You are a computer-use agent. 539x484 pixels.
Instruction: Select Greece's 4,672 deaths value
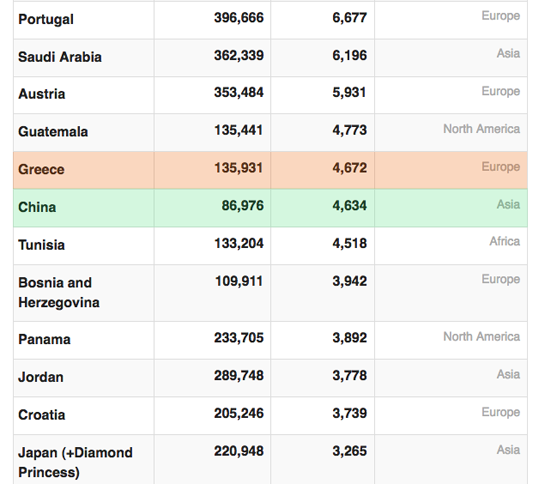click(350, 168)
